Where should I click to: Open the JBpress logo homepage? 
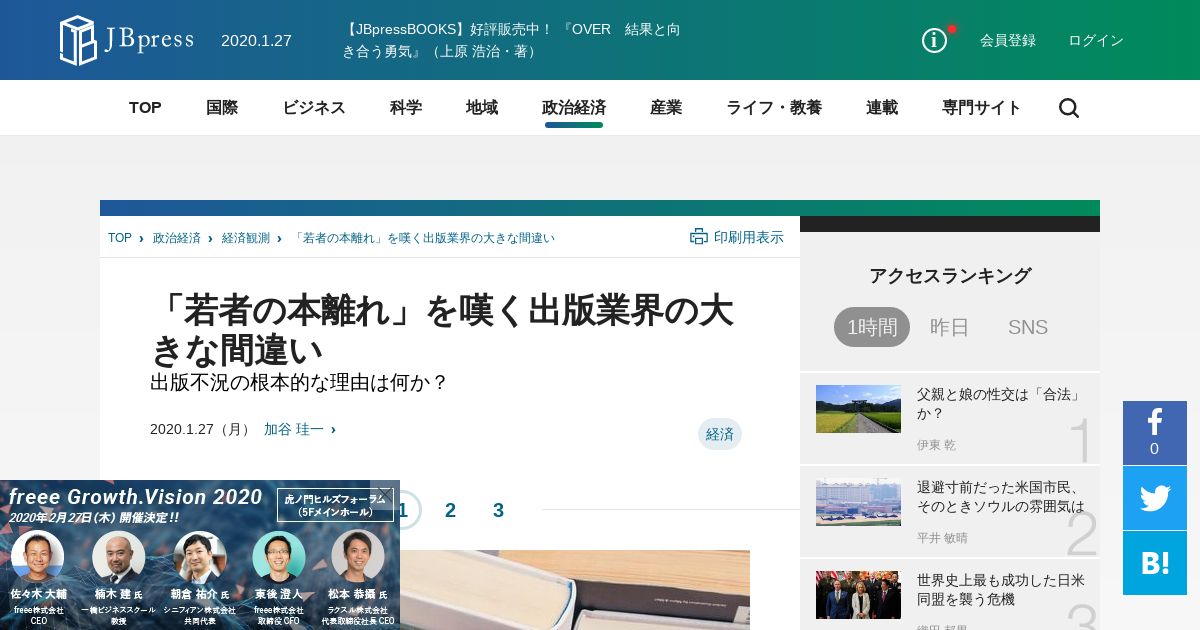click(x=127, y=40)
